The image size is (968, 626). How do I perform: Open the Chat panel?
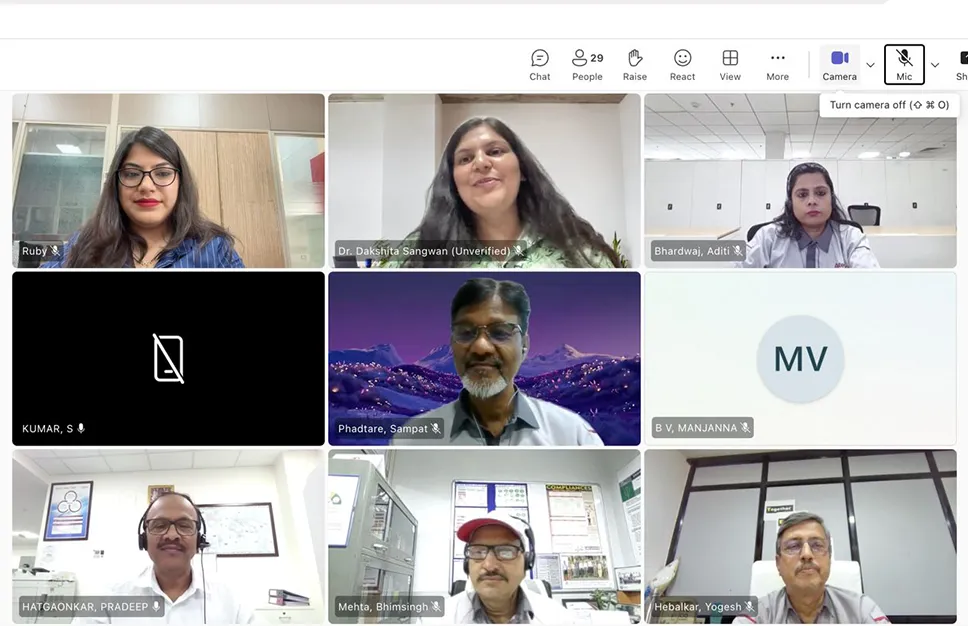coord(540,65)
